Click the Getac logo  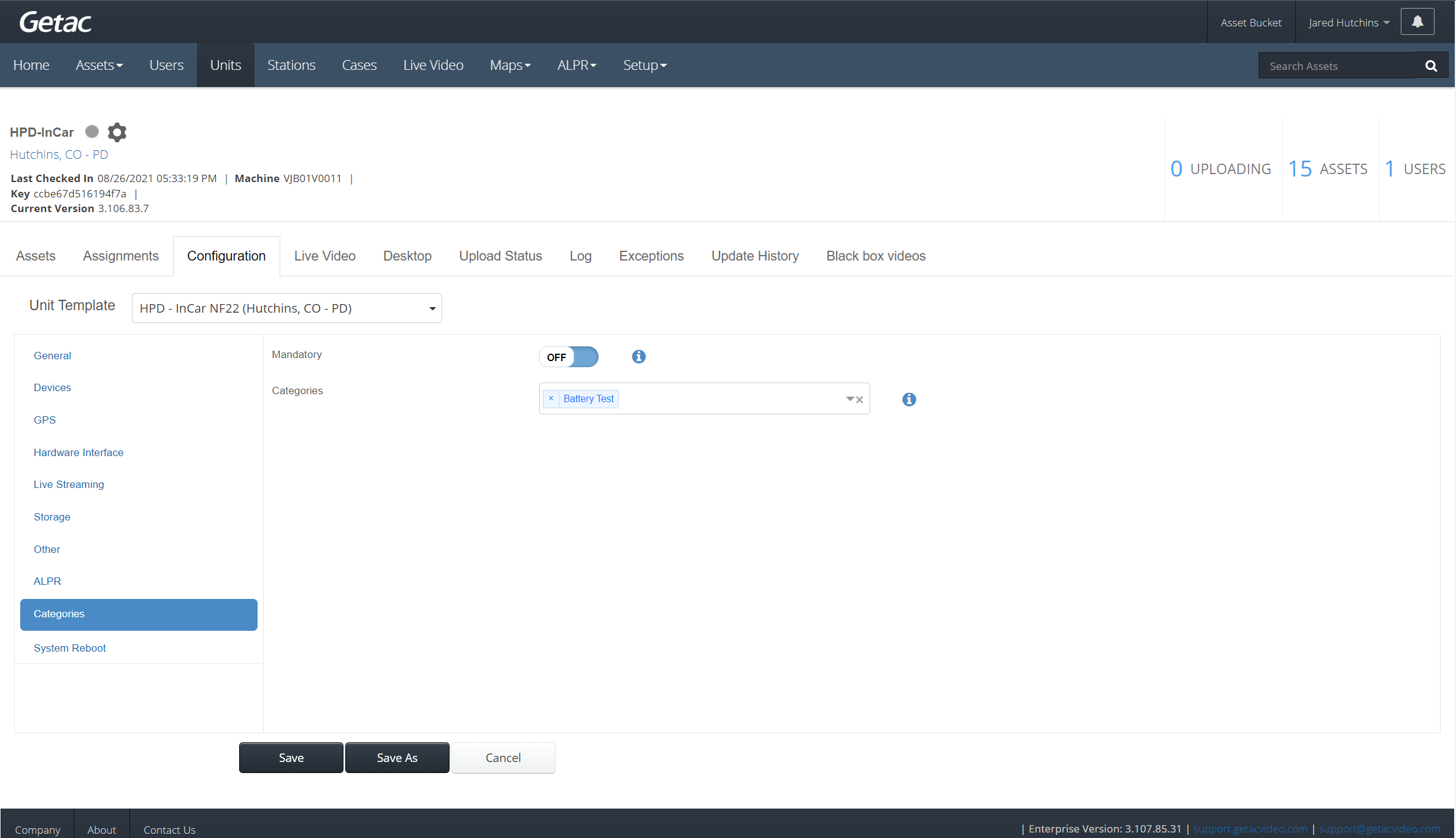click(55, 23)
